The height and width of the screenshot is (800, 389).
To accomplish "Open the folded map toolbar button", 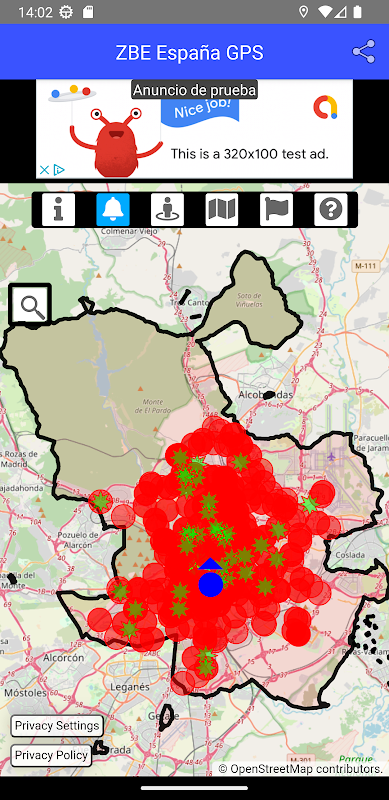I will point(222,210).
